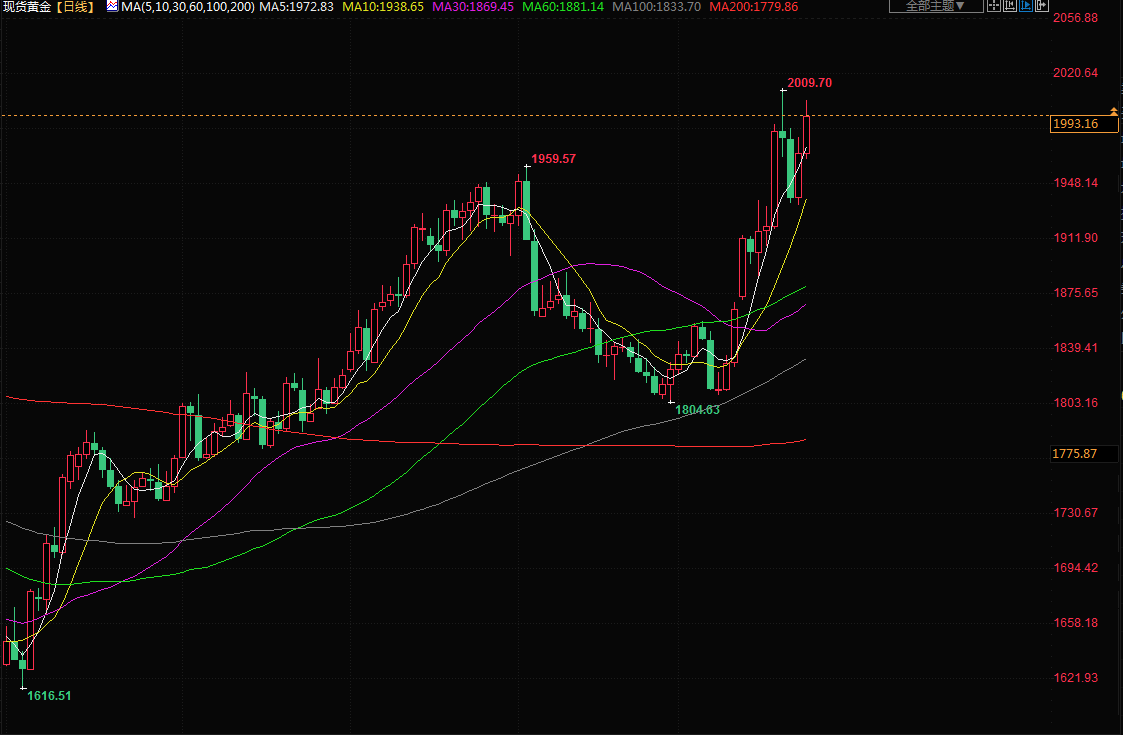Click the 现货黄金 symbol title

click(x=27, y=7)
